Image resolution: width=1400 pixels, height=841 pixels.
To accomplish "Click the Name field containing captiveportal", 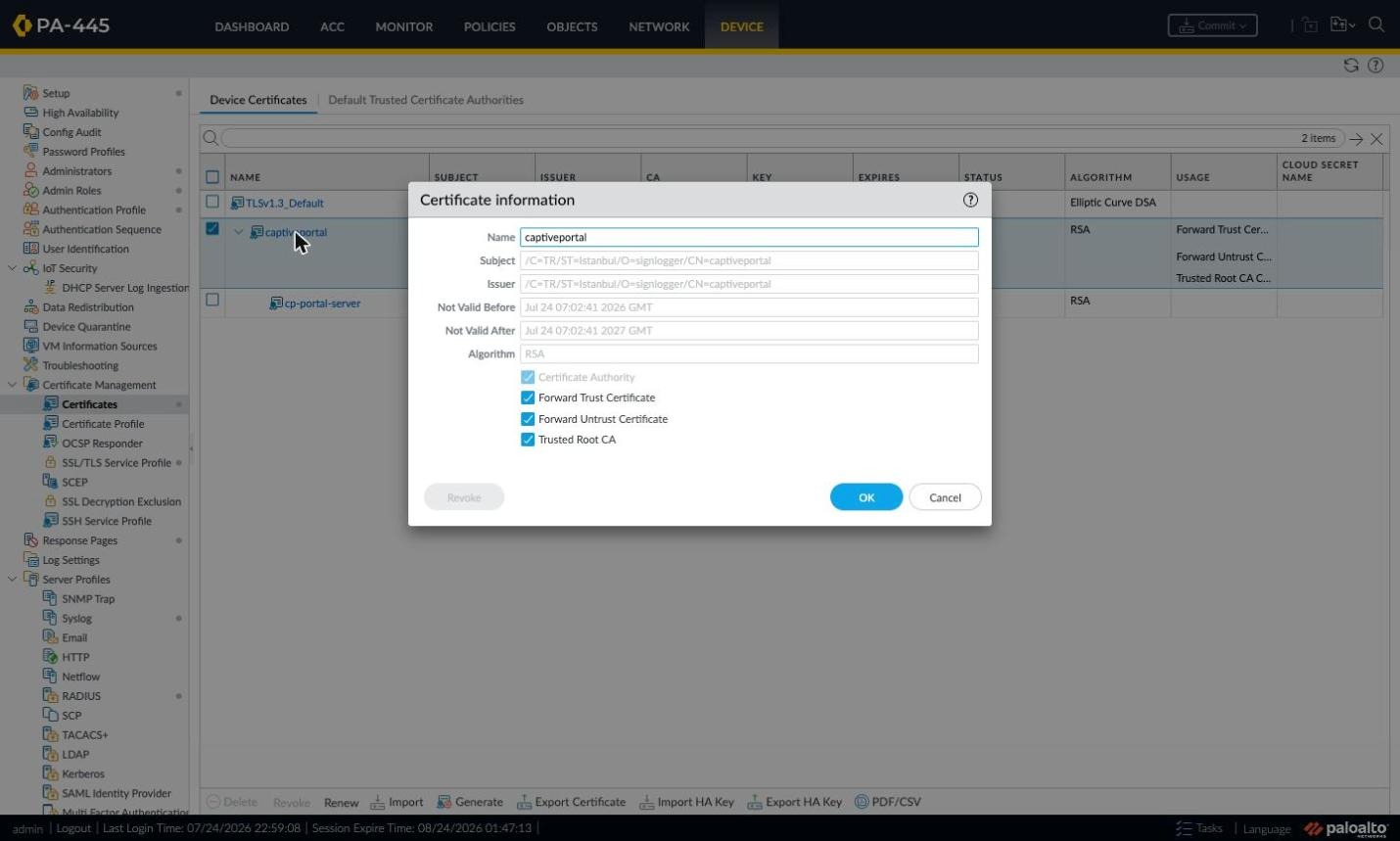I will point(749,237).
